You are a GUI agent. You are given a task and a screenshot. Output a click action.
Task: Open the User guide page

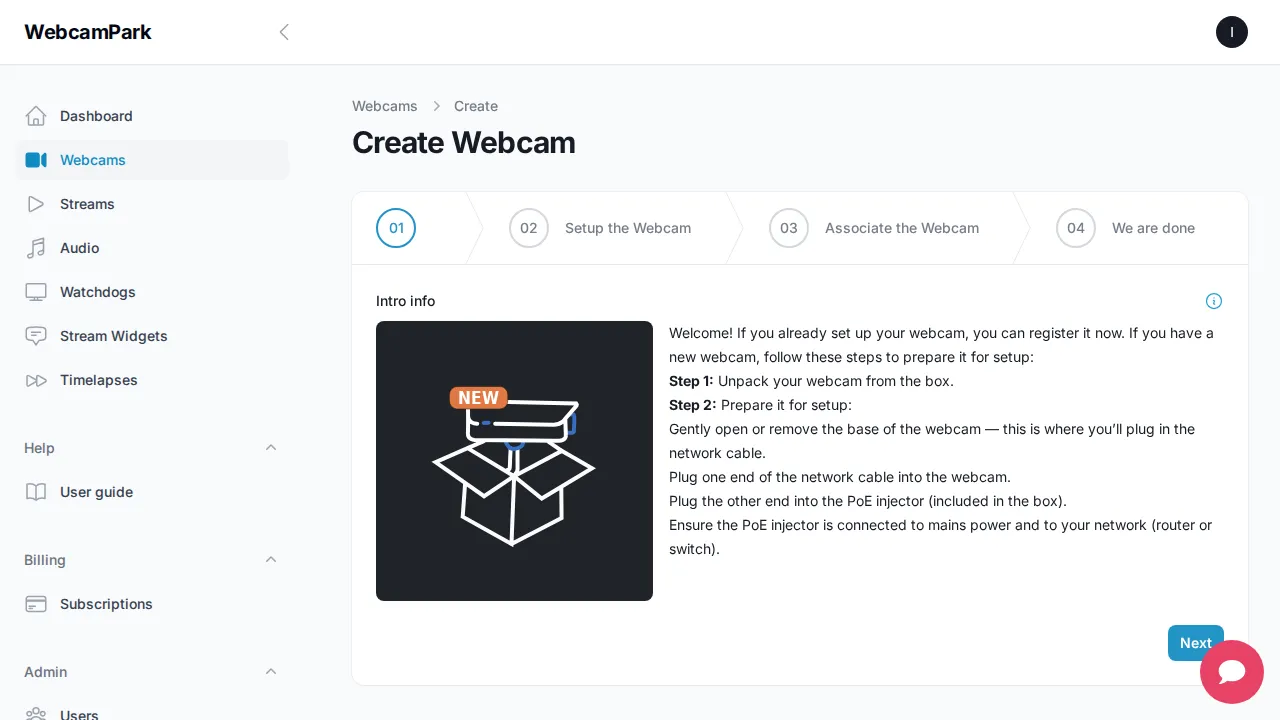coord(96,492)
